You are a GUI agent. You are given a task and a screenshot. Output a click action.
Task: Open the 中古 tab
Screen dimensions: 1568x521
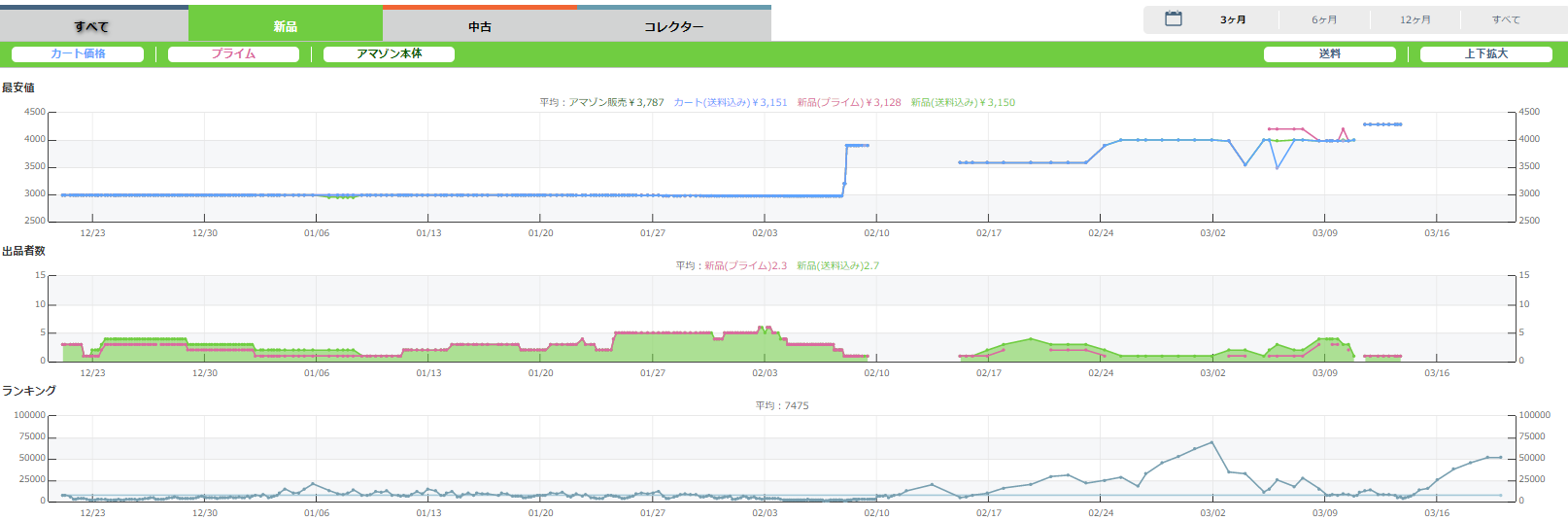click(479, 26)
